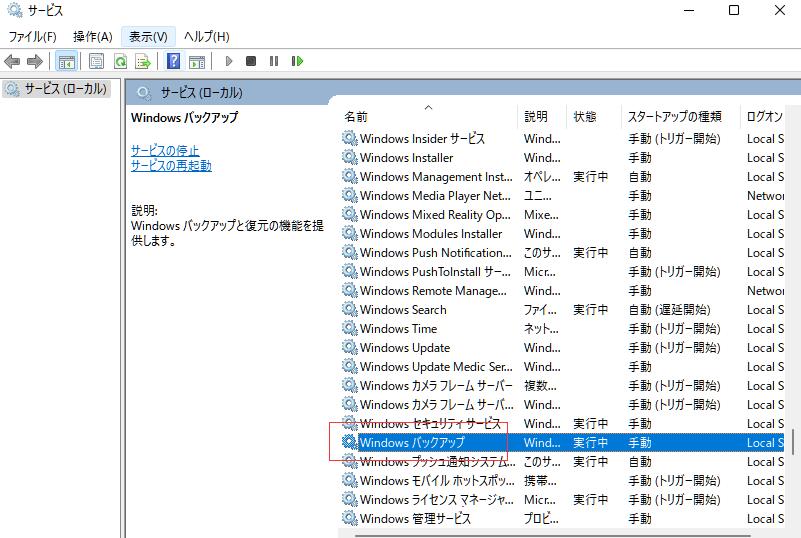
Task: Select Windows Update Medic Ser... row
Action: coord(562,367)
